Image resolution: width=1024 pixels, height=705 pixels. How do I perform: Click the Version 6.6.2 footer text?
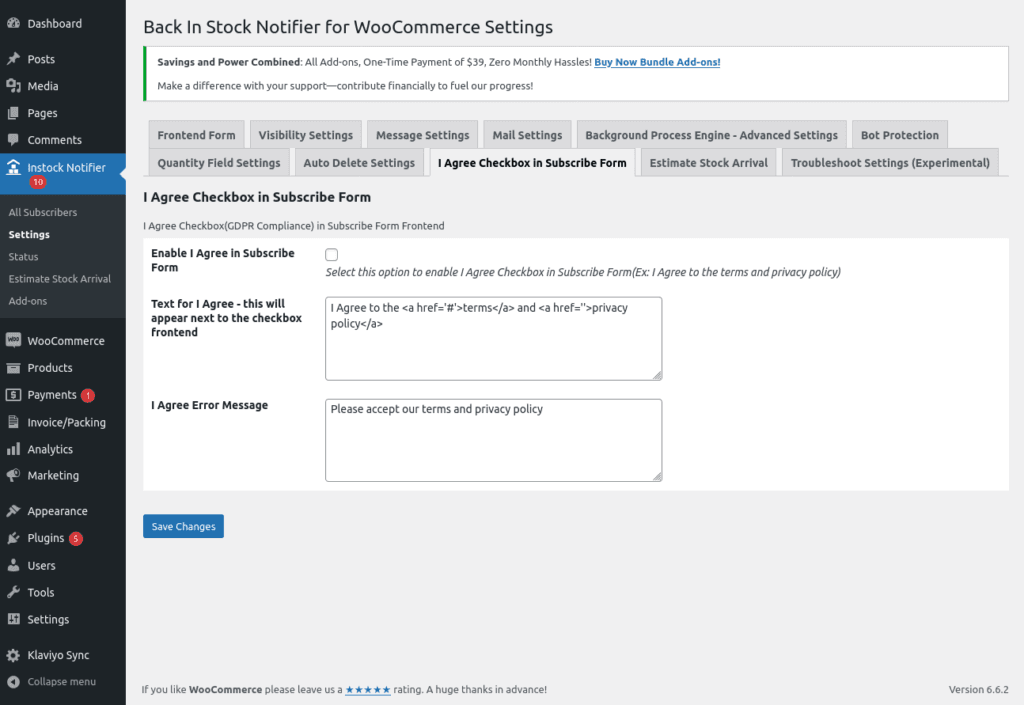[x=978, y=689]
